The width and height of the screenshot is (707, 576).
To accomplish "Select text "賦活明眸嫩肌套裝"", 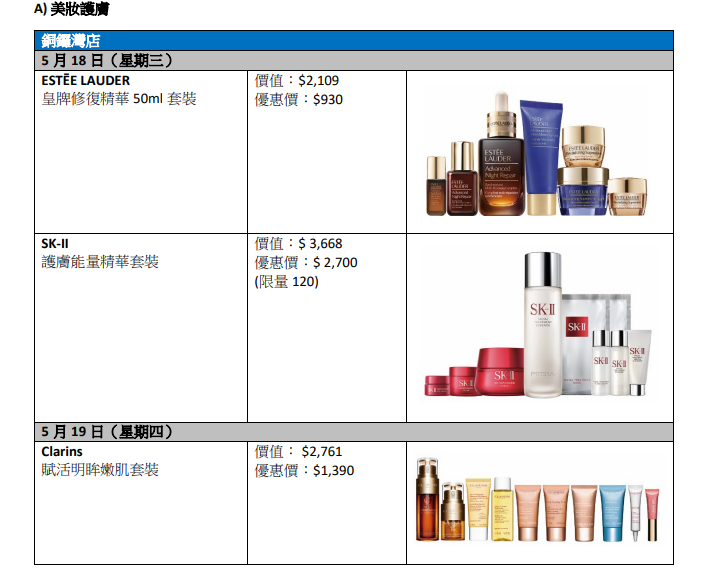I will (100, 470).
